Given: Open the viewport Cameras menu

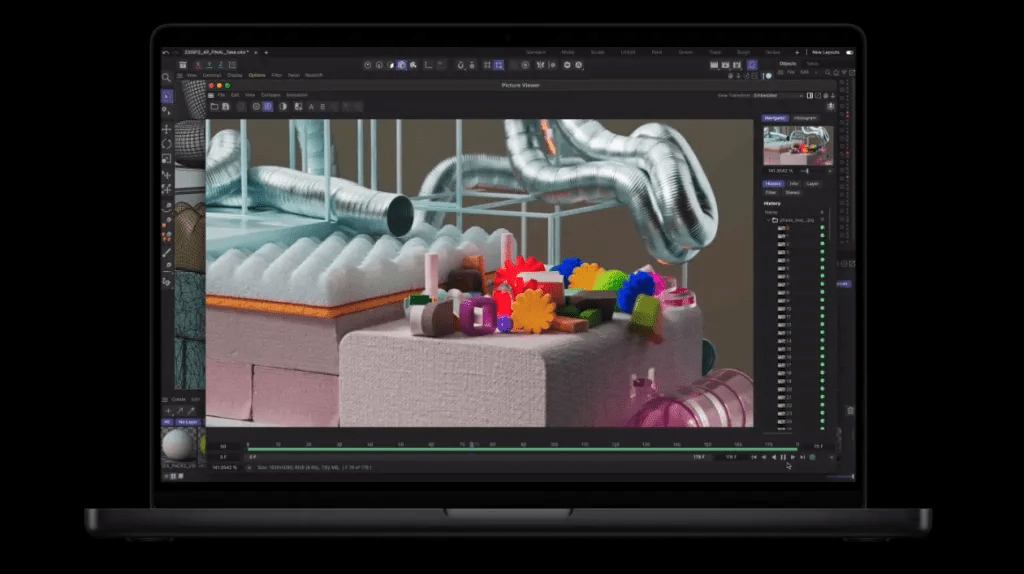Looking at the screenshot, I should (212, 75).
